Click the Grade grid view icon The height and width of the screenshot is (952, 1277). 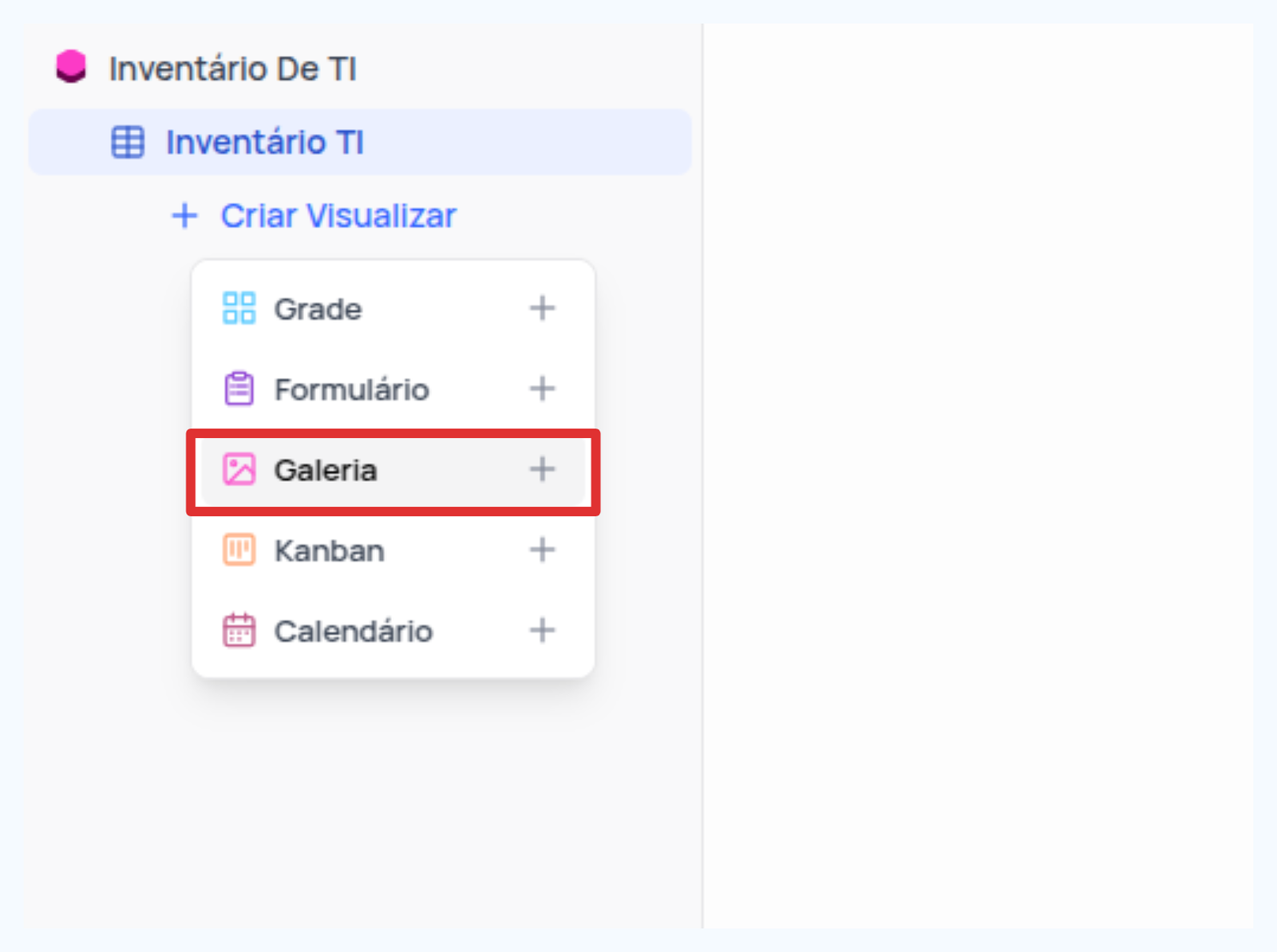[239, 308]
